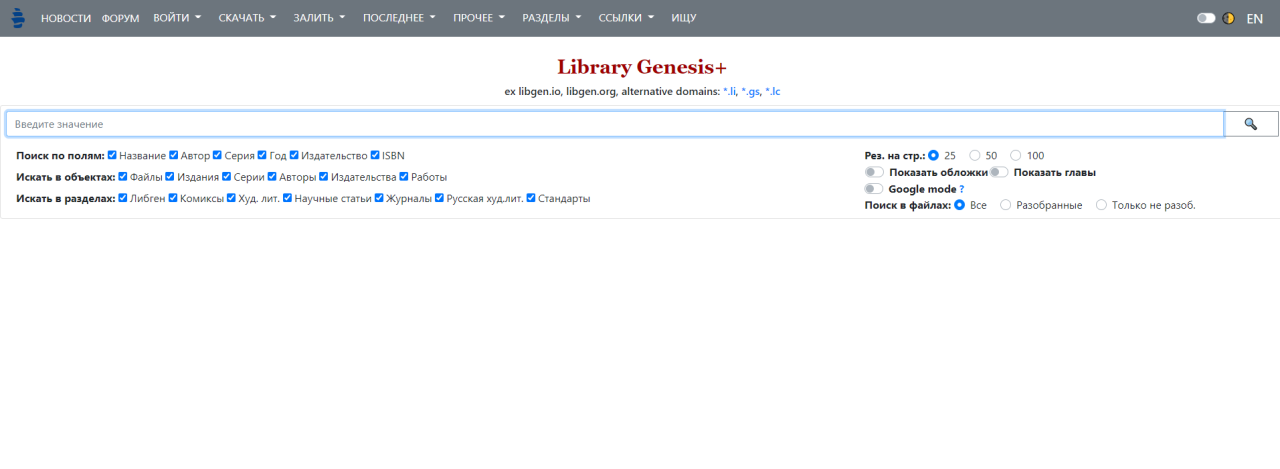
Task: Click the Library Genesis+ title
Action: (x=642, y=67)
